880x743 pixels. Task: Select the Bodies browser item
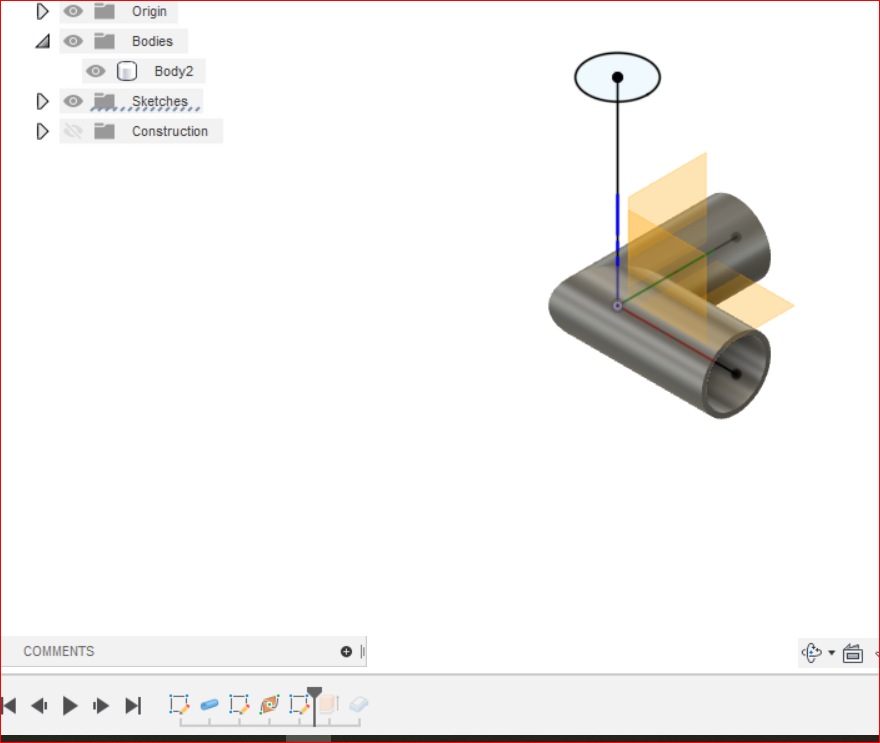tap(152, 41)
